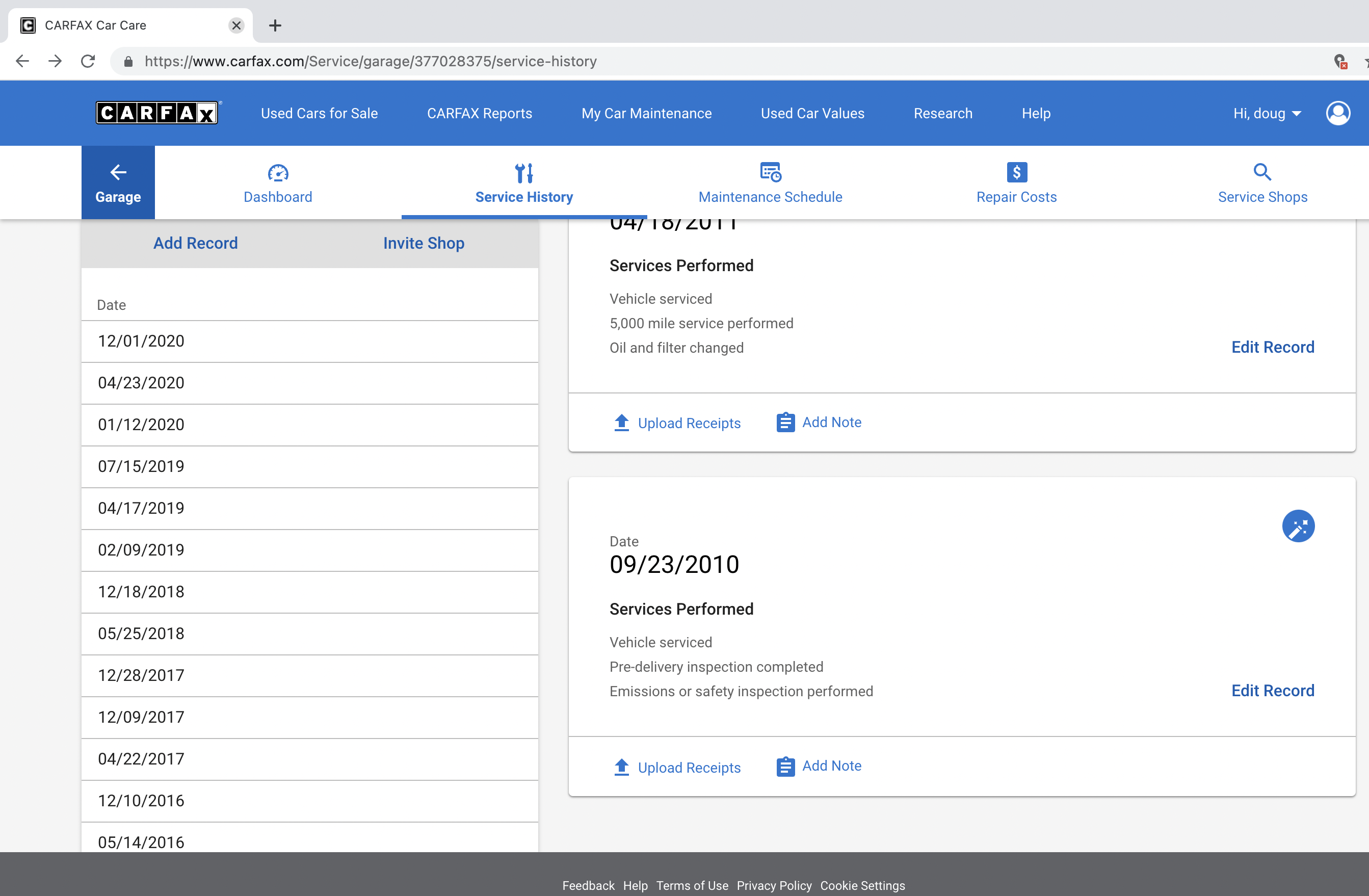1369x896 pixels.
Task: Open Used Cars for Sale menu
Action: click(319, 113)
